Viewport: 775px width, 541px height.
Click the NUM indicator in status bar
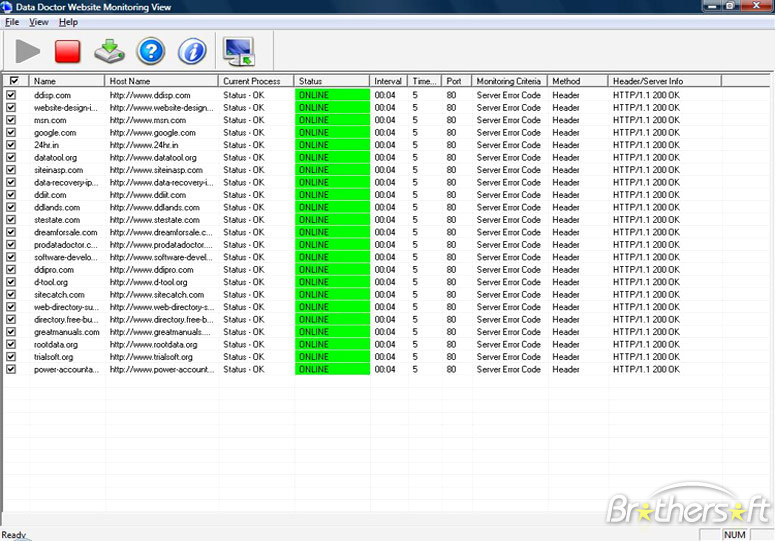click(x=734, y=535)
